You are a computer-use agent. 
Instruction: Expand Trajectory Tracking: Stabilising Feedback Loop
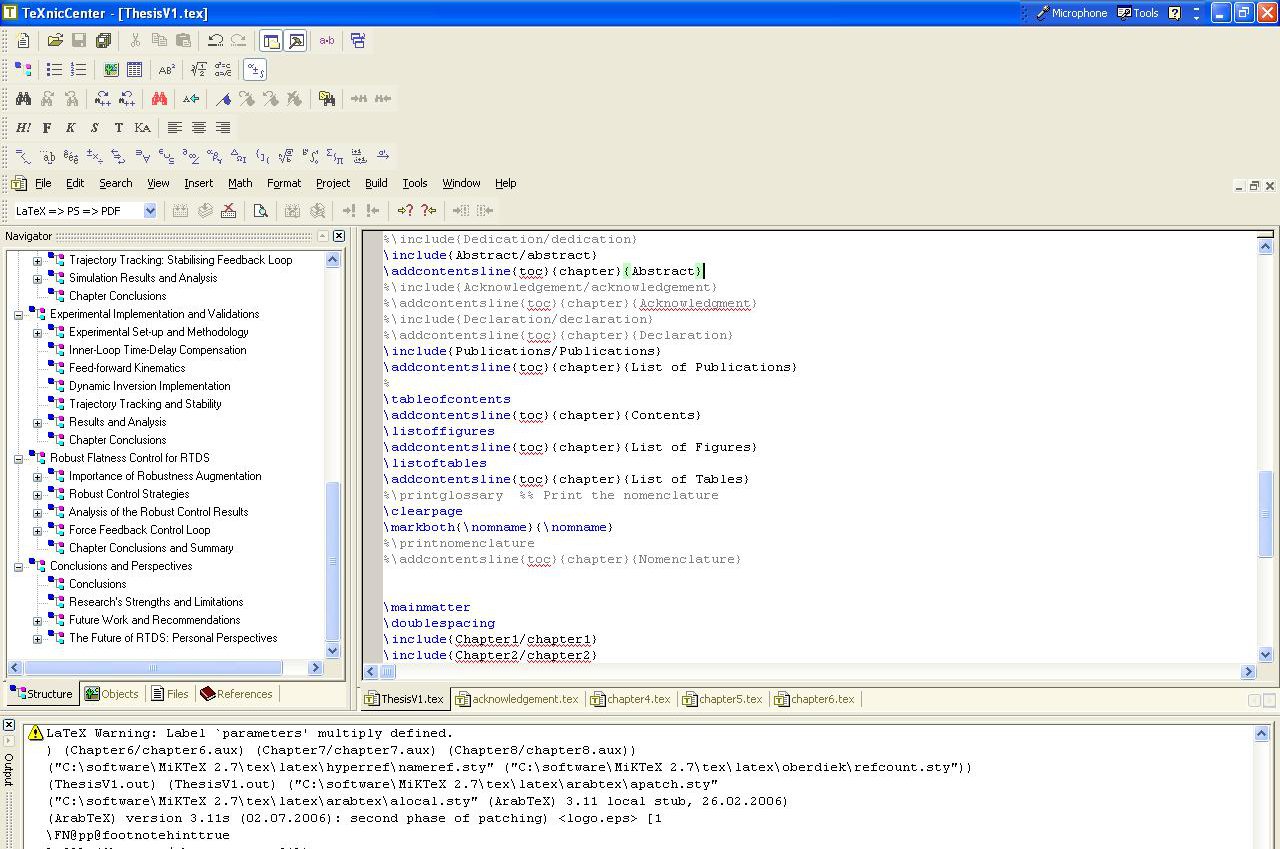[38, 260]
